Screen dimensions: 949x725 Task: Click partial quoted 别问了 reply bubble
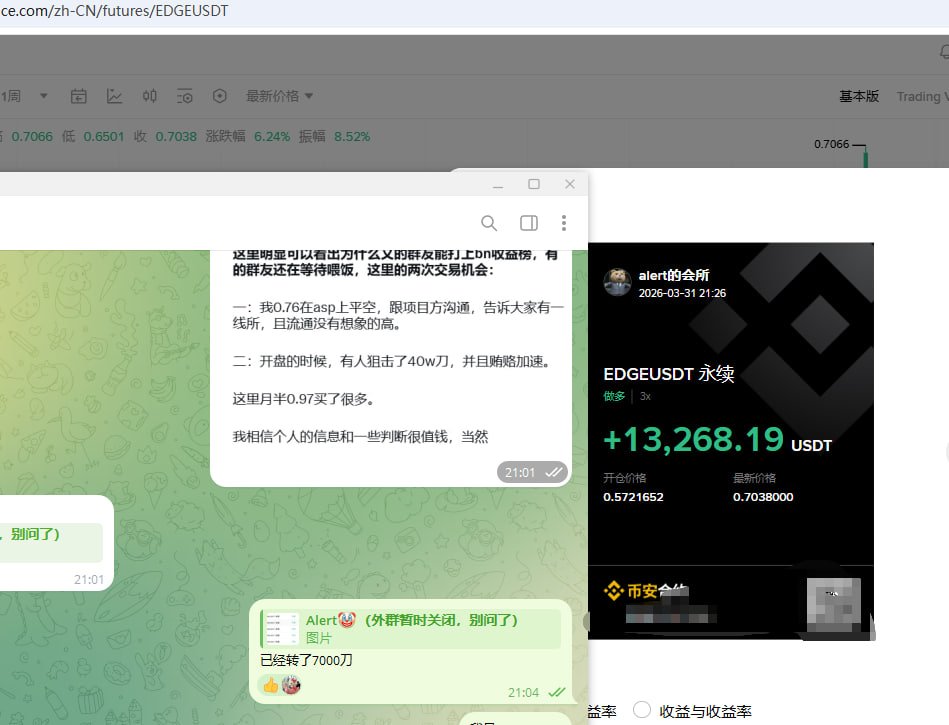point(51,543)
